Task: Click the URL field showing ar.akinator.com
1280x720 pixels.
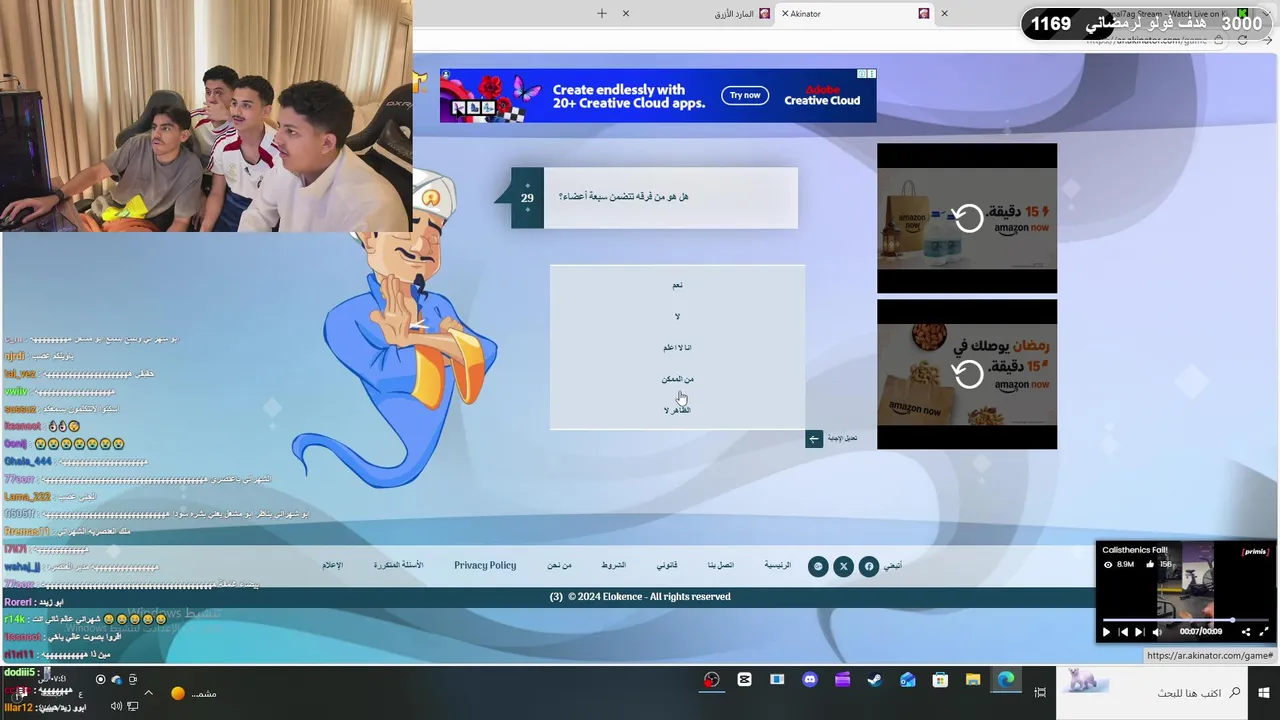Action: pyautogui.click(x=1145, y=40)
